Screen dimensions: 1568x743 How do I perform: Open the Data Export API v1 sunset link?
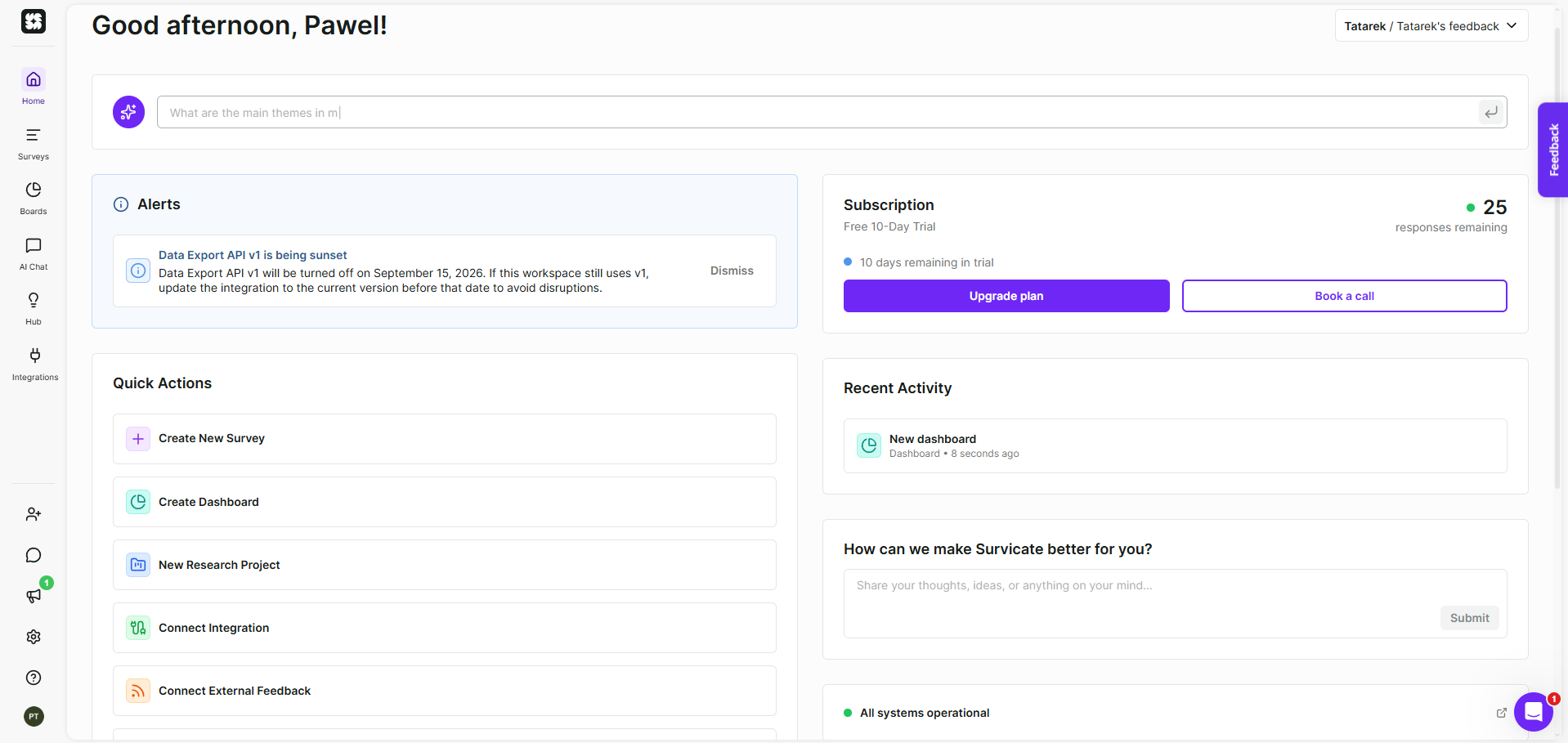[253, 255]
